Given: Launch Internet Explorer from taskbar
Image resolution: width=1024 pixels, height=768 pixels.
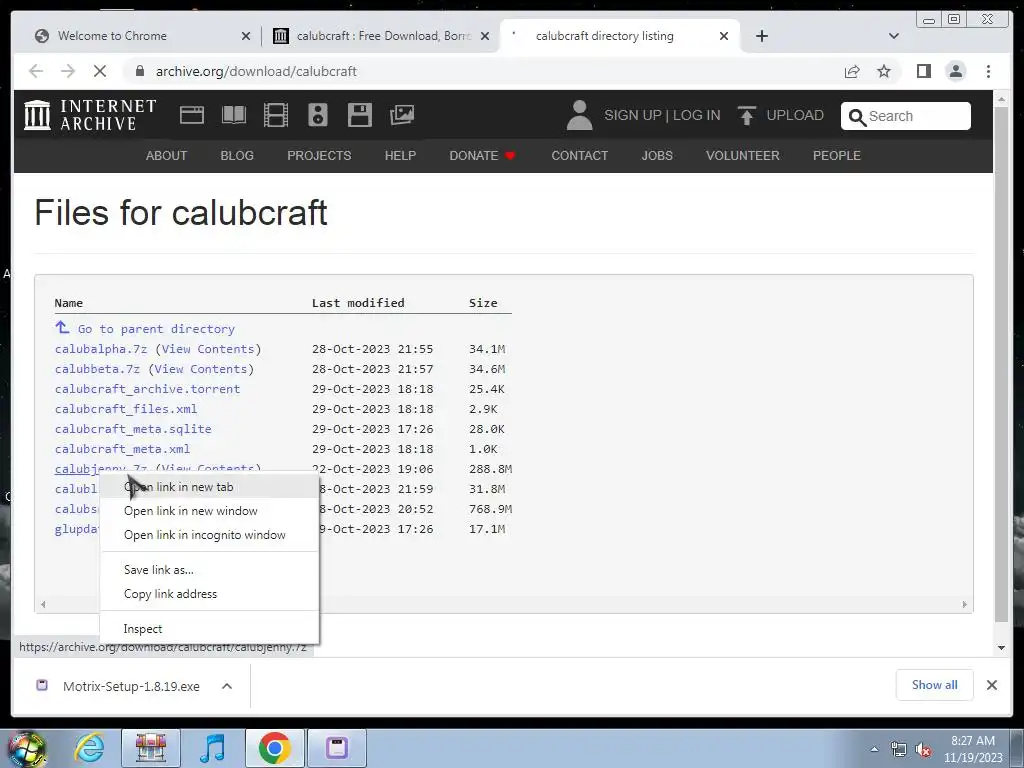Looking at the screenshot, I should click(x=89, y=748).
